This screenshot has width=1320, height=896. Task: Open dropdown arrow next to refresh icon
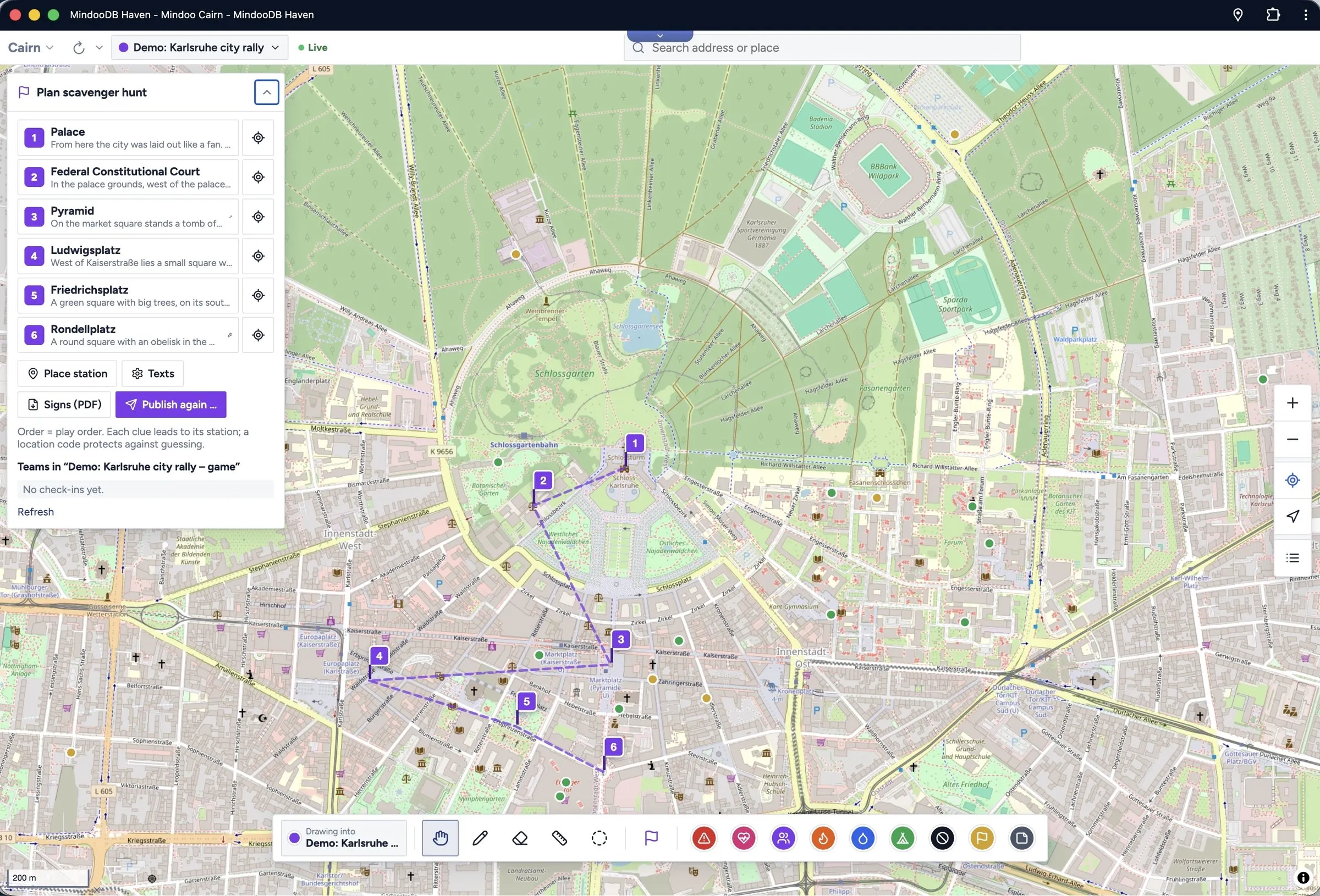point(100,48)
